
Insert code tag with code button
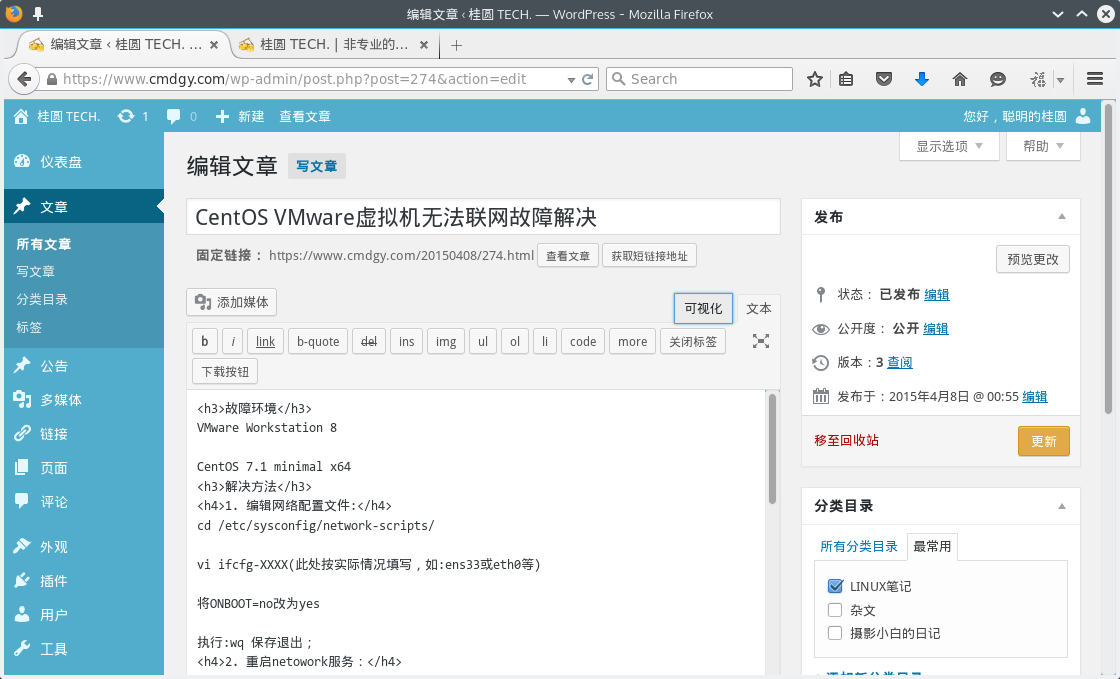(583, 341)
